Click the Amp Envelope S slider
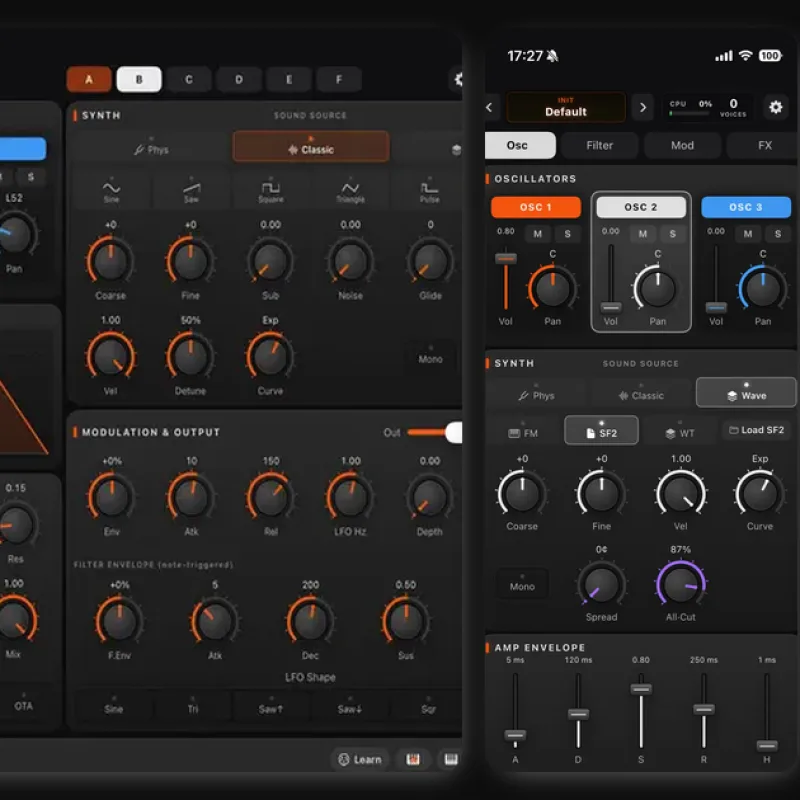The width and height of the screenshot is (800, 800). point(641,710)
